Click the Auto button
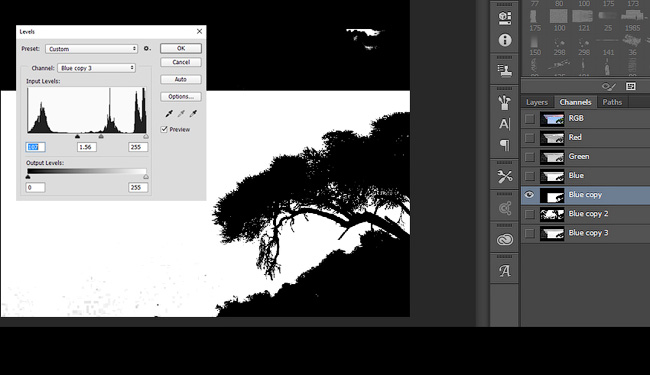650x375 pixels. point(181,79)
